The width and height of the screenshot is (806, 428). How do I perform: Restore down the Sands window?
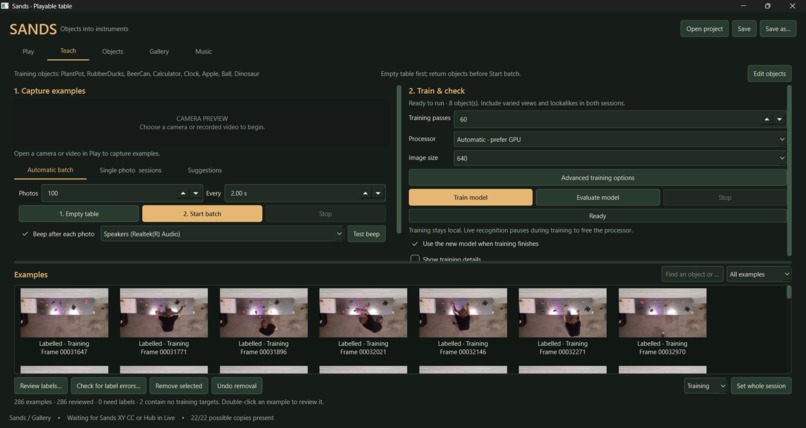pyautogui.click(x=767, y=6)
